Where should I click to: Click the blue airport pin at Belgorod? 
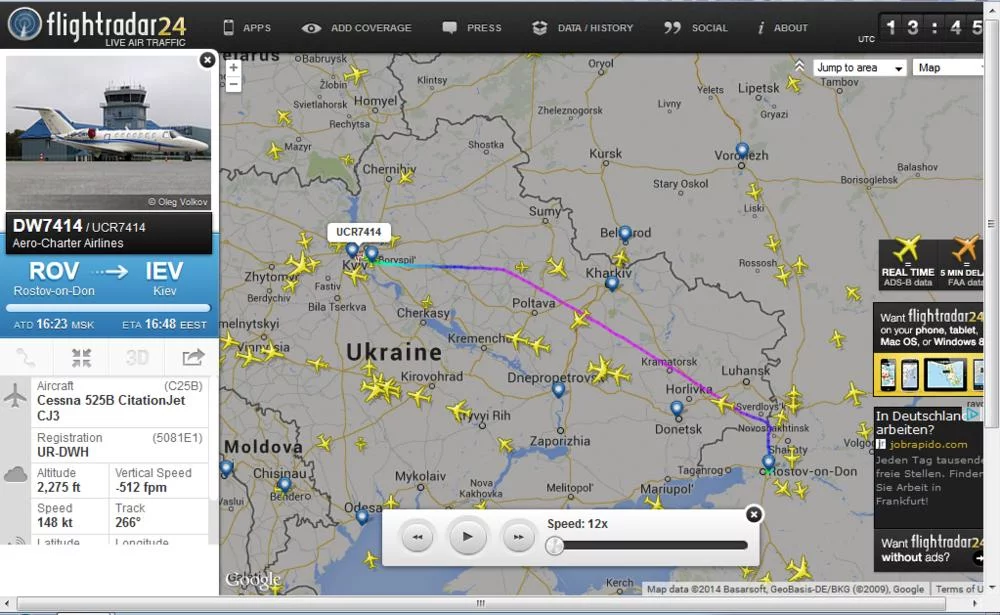point(625,233)
